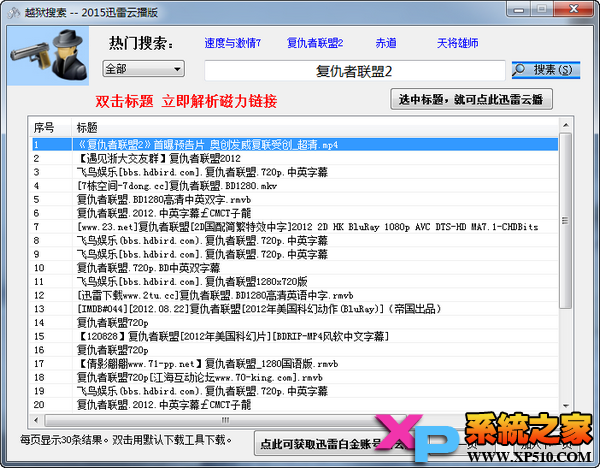Click the 搜索(S) search button
600x468 pixels.
coord(546,70)
